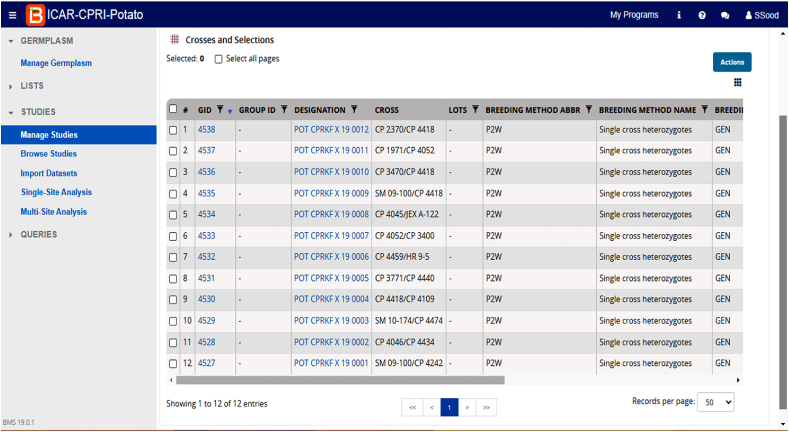Click the Actions button
Image resolution: width=789 pixels, height=432 pixels.
coord(732,62)
